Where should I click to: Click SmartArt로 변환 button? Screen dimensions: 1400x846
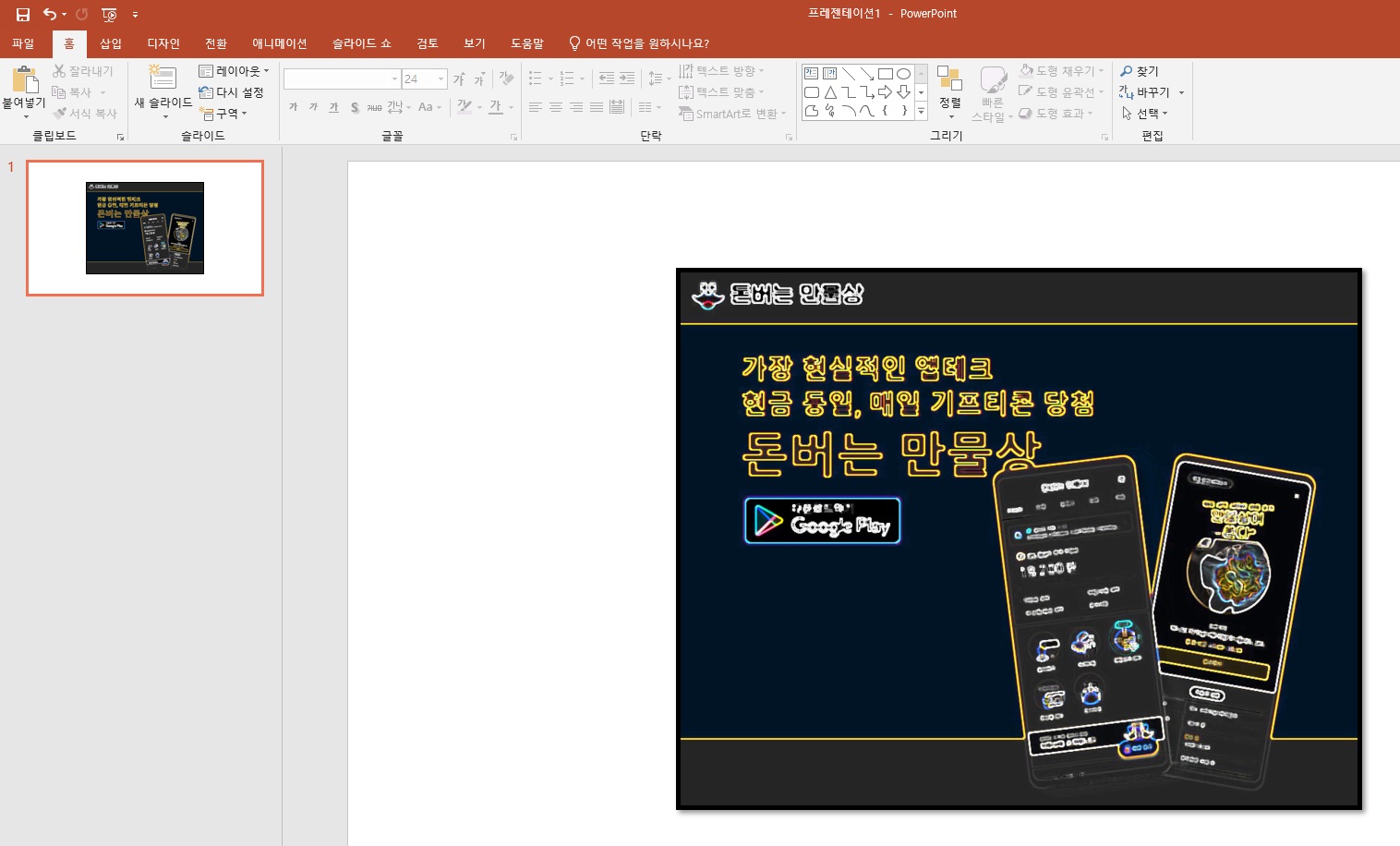[732, 114]
